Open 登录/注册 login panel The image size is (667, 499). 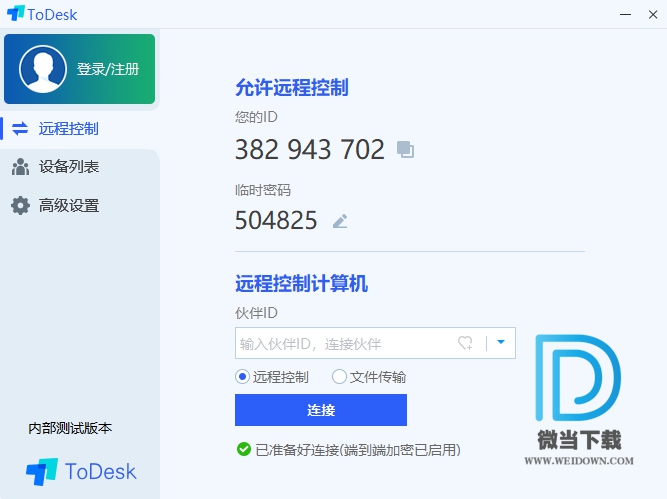[x=80, y=69]
